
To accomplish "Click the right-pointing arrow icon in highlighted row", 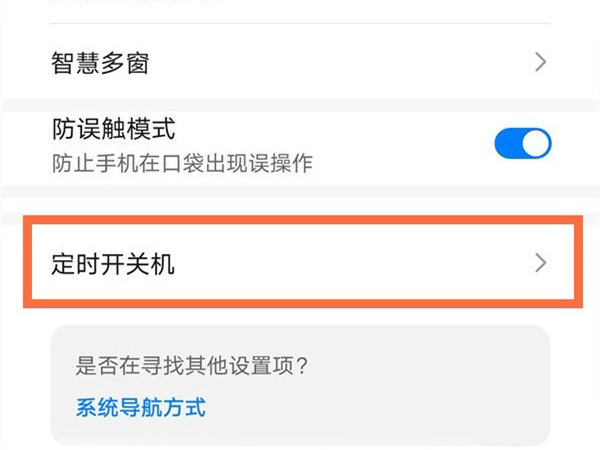I will [x=540, y=264].
